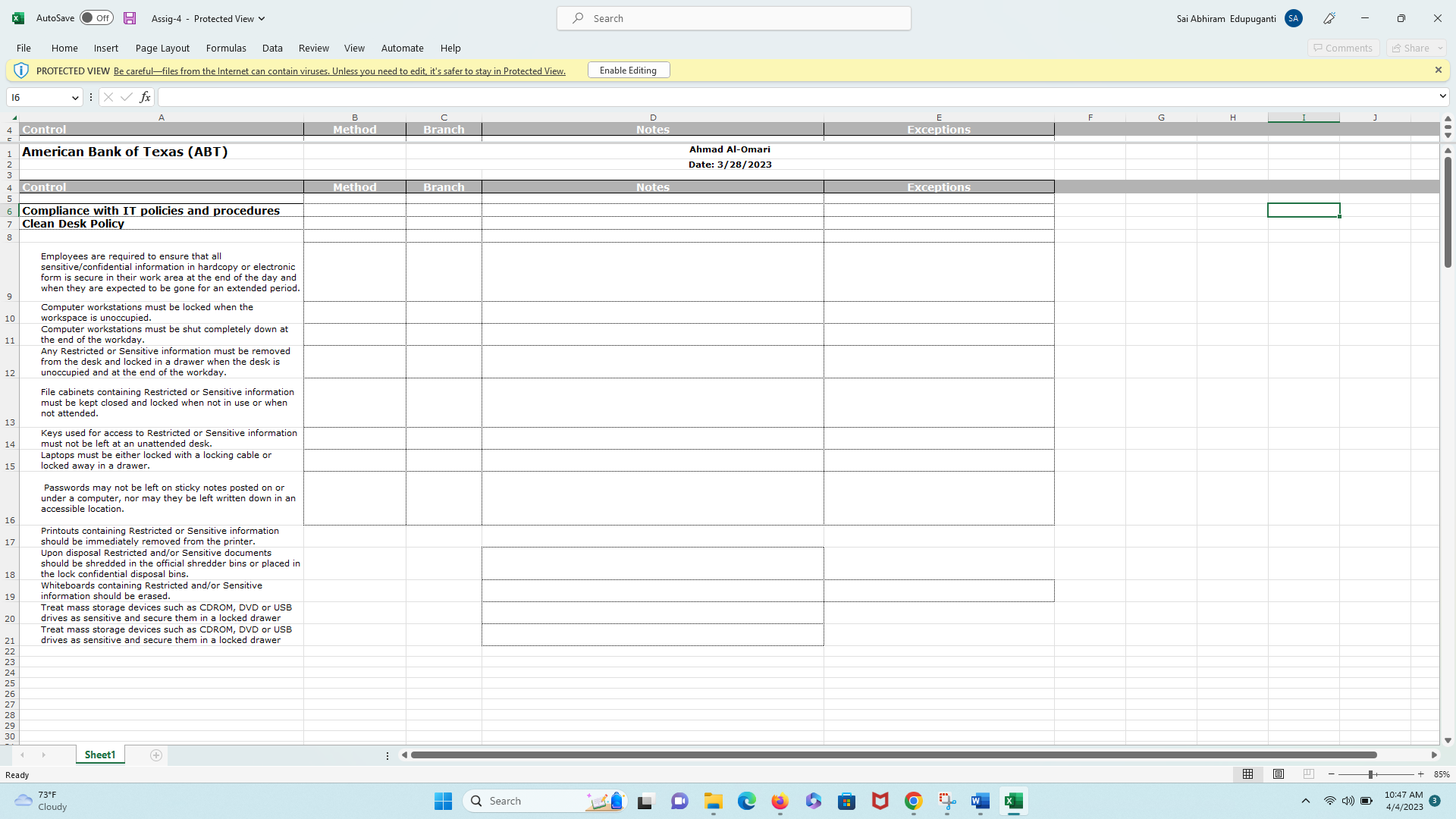Image resolution: width=1456 pixels, height=819 pixels.
Task: Open Word from taskbar
Action: click(x=980, y=801)
